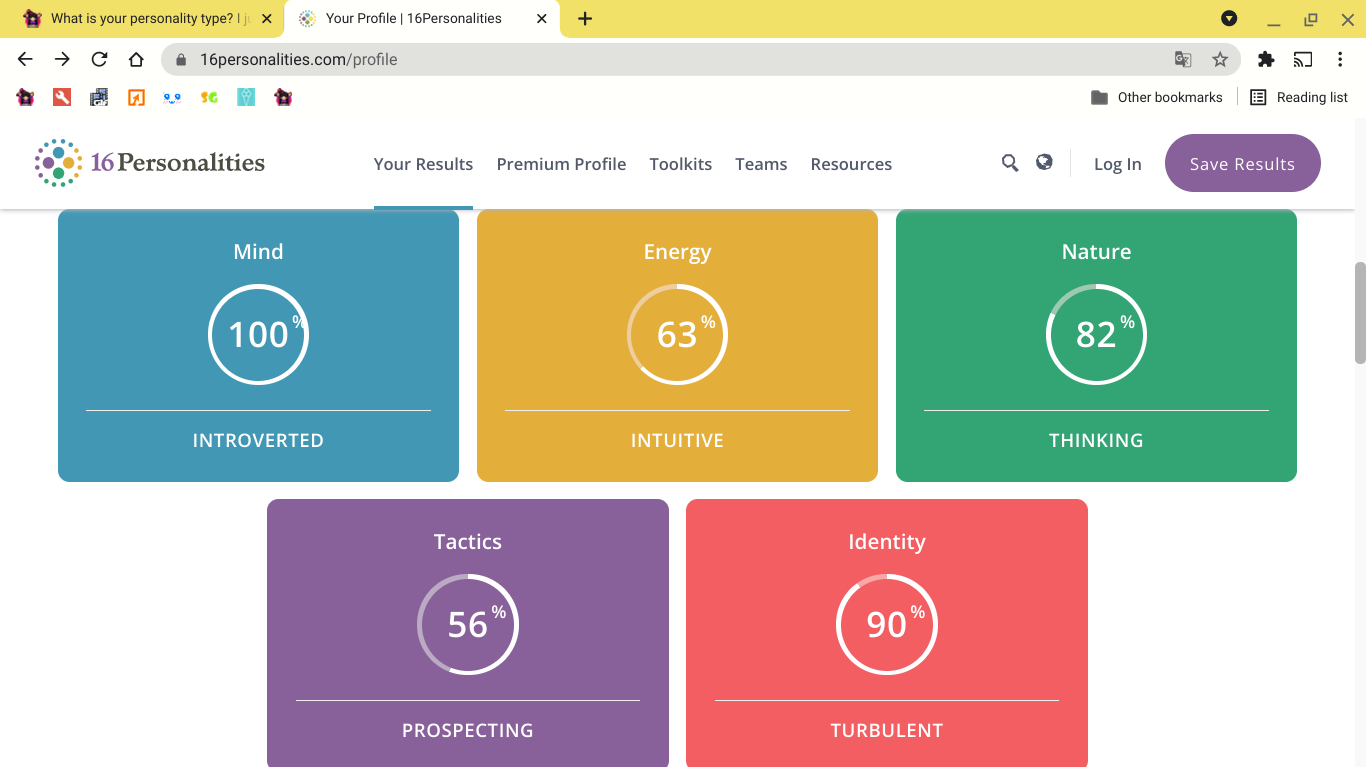Image resolution: width=1366 pixels, height=768 pixels.
Task: Open the tab search dropdown arrow
Action: (1229, 19)
